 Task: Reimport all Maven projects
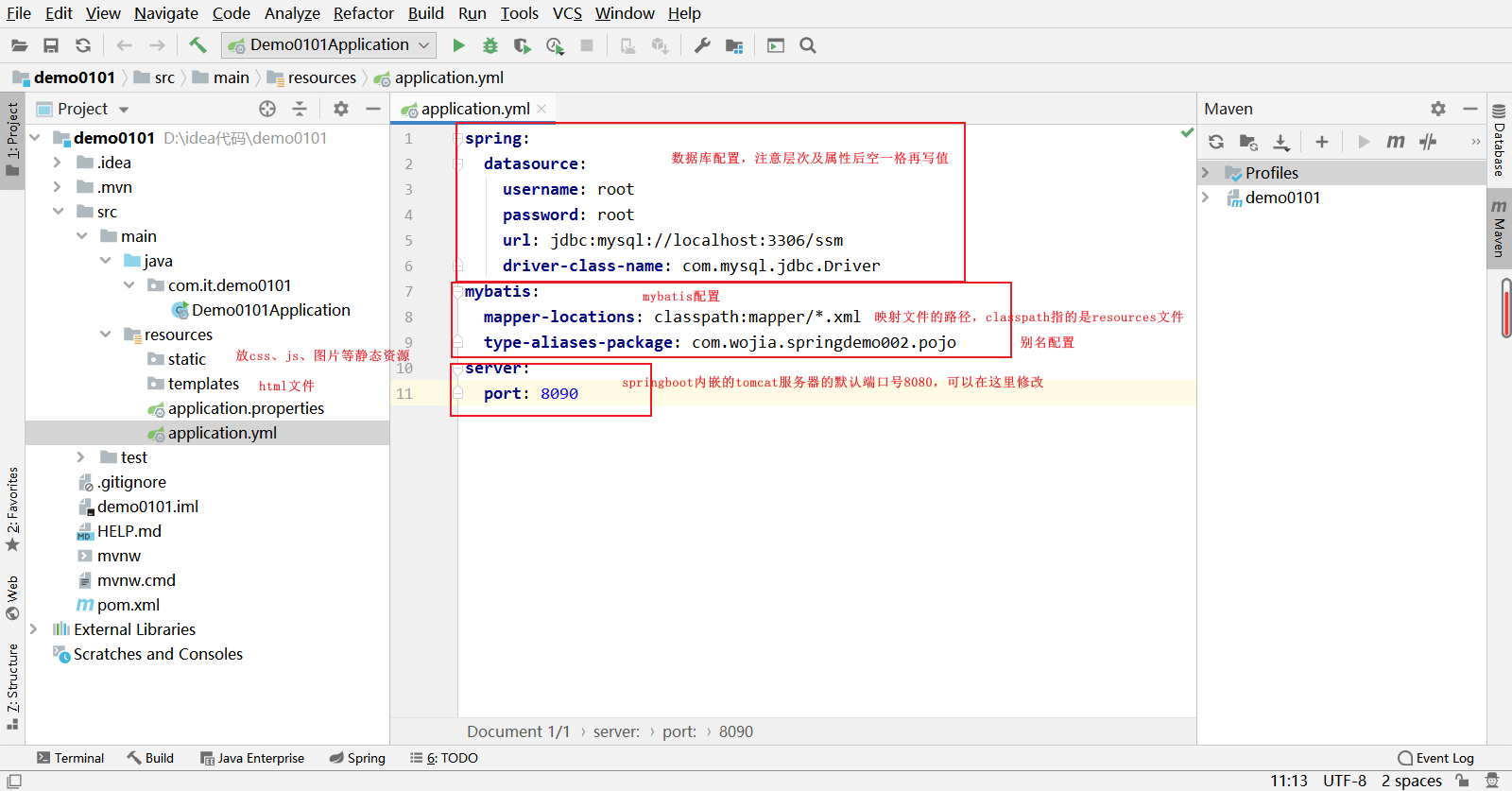click(x=1216, y=142)
